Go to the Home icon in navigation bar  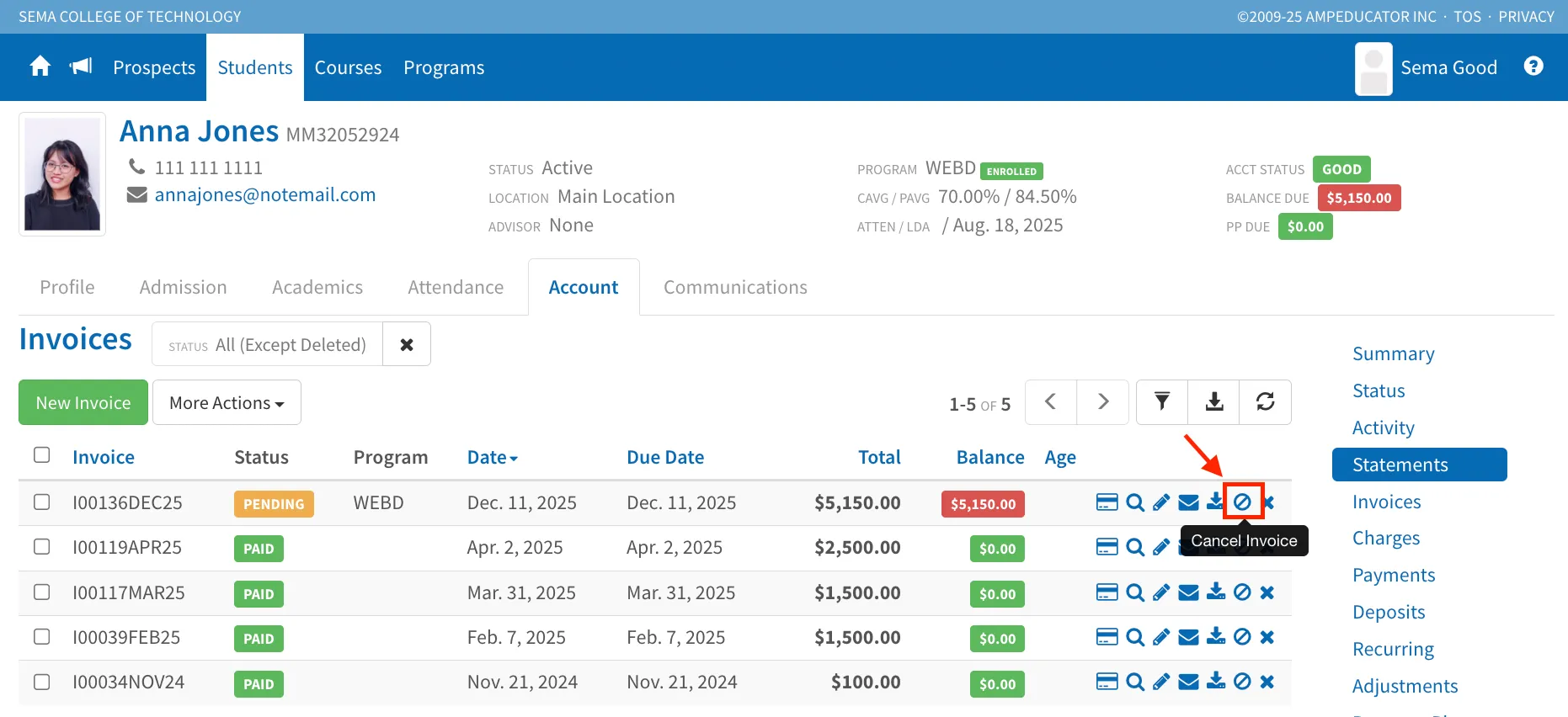[40, 66]
